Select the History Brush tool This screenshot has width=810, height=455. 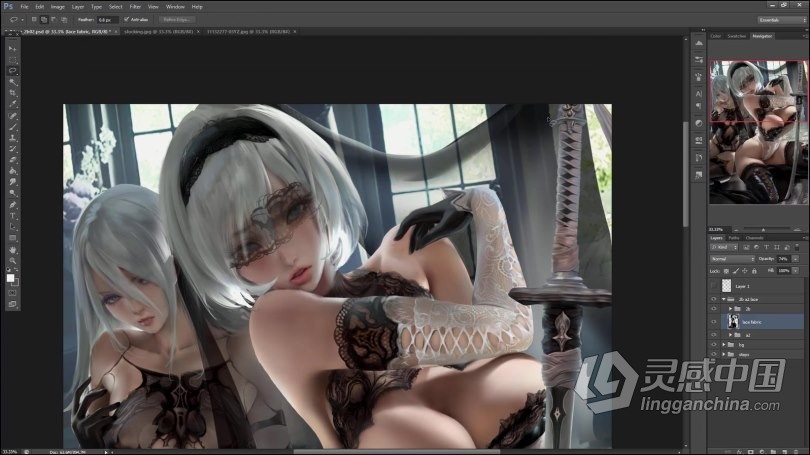coord(12,149)
